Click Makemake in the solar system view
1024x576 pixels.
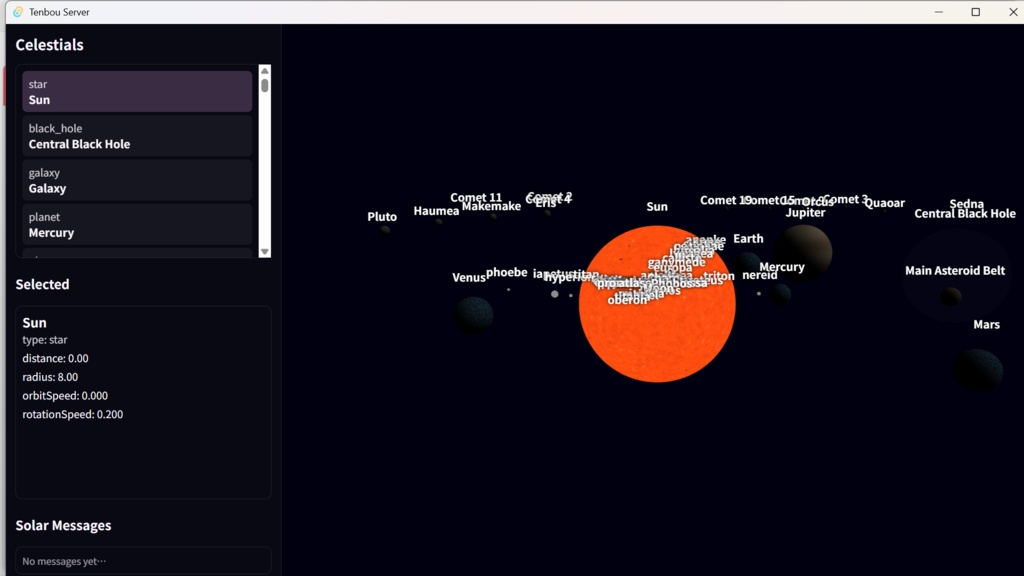(x=490, y=207)
